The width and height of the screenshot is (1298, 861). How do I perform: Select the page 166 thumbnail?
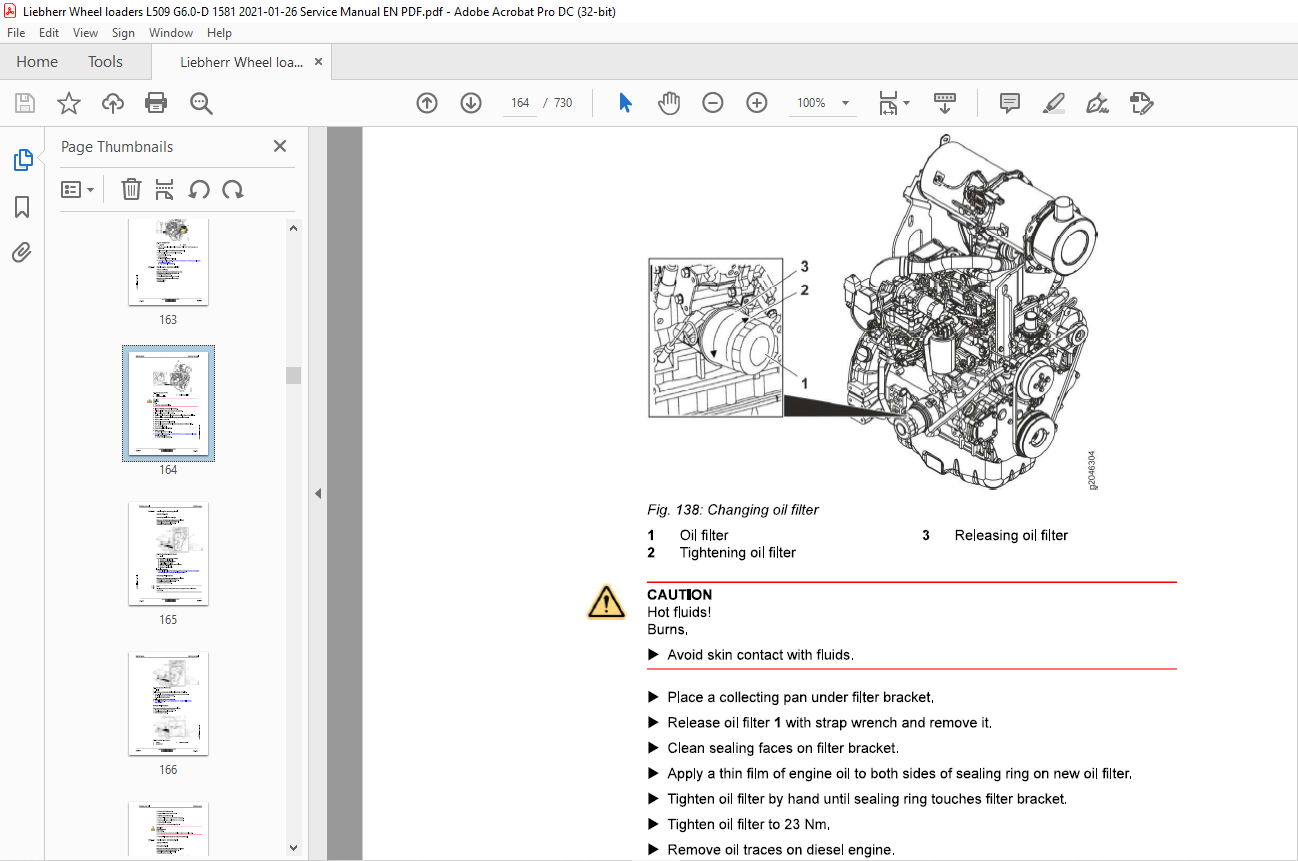point(168,704)
